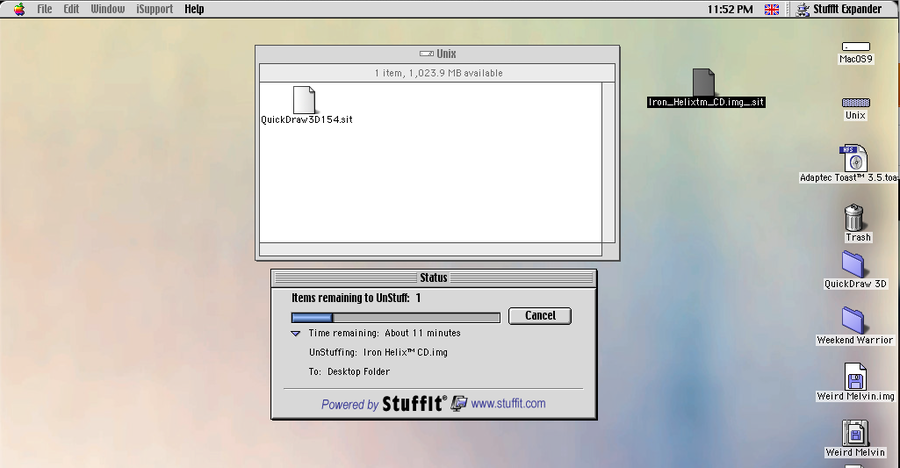The width and height of the screenshot is (900, 468).
Task: Select the Iron_Helixtm_CD.img_.sit desktop file
Action: pos(704,83)
